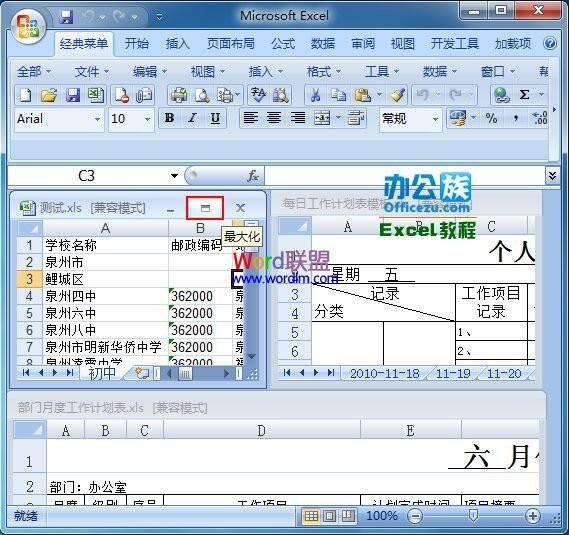Open the print icon in toolbar

click(179, 95)
